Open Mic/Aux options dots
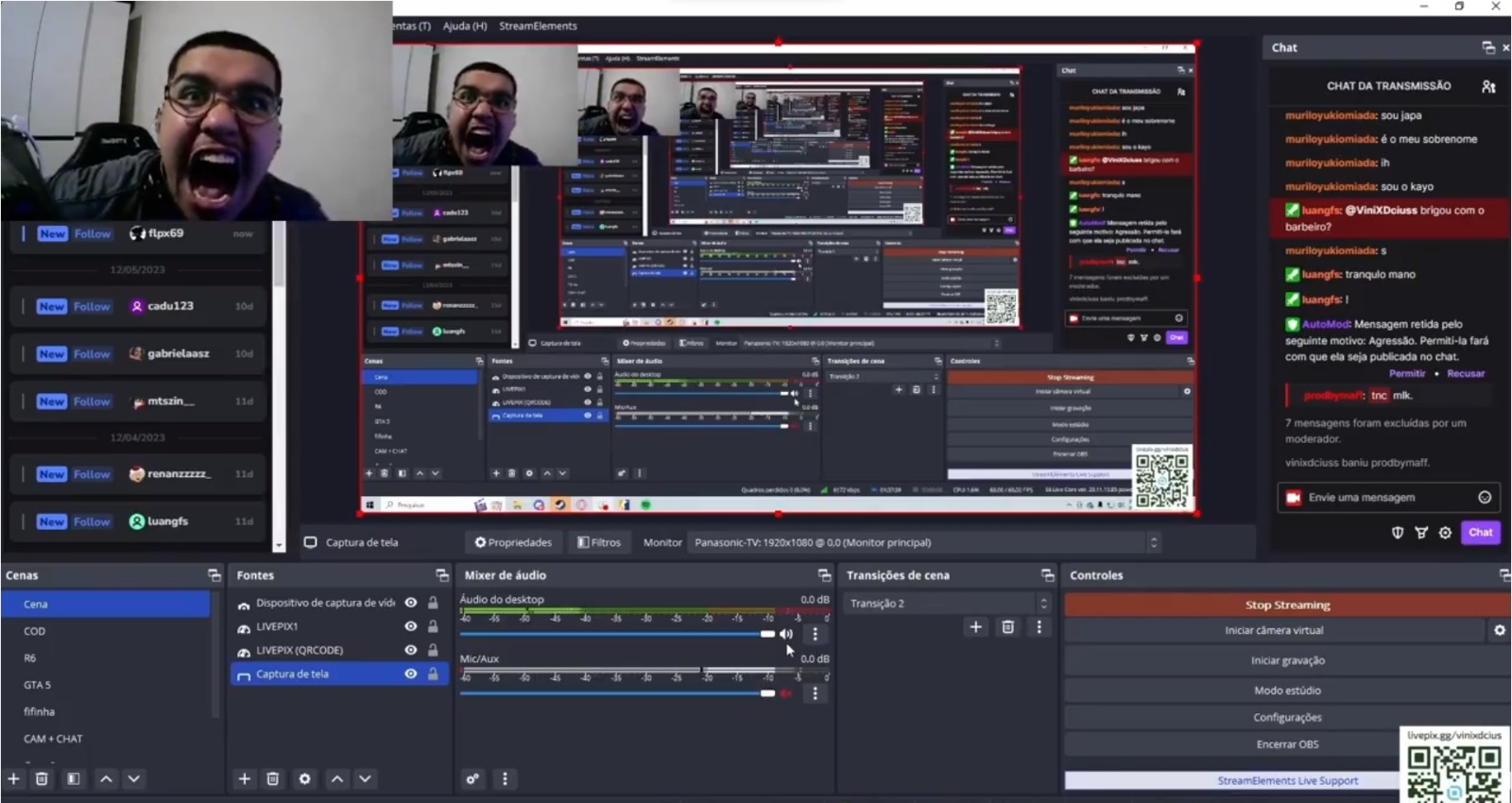 coord(816,693)
